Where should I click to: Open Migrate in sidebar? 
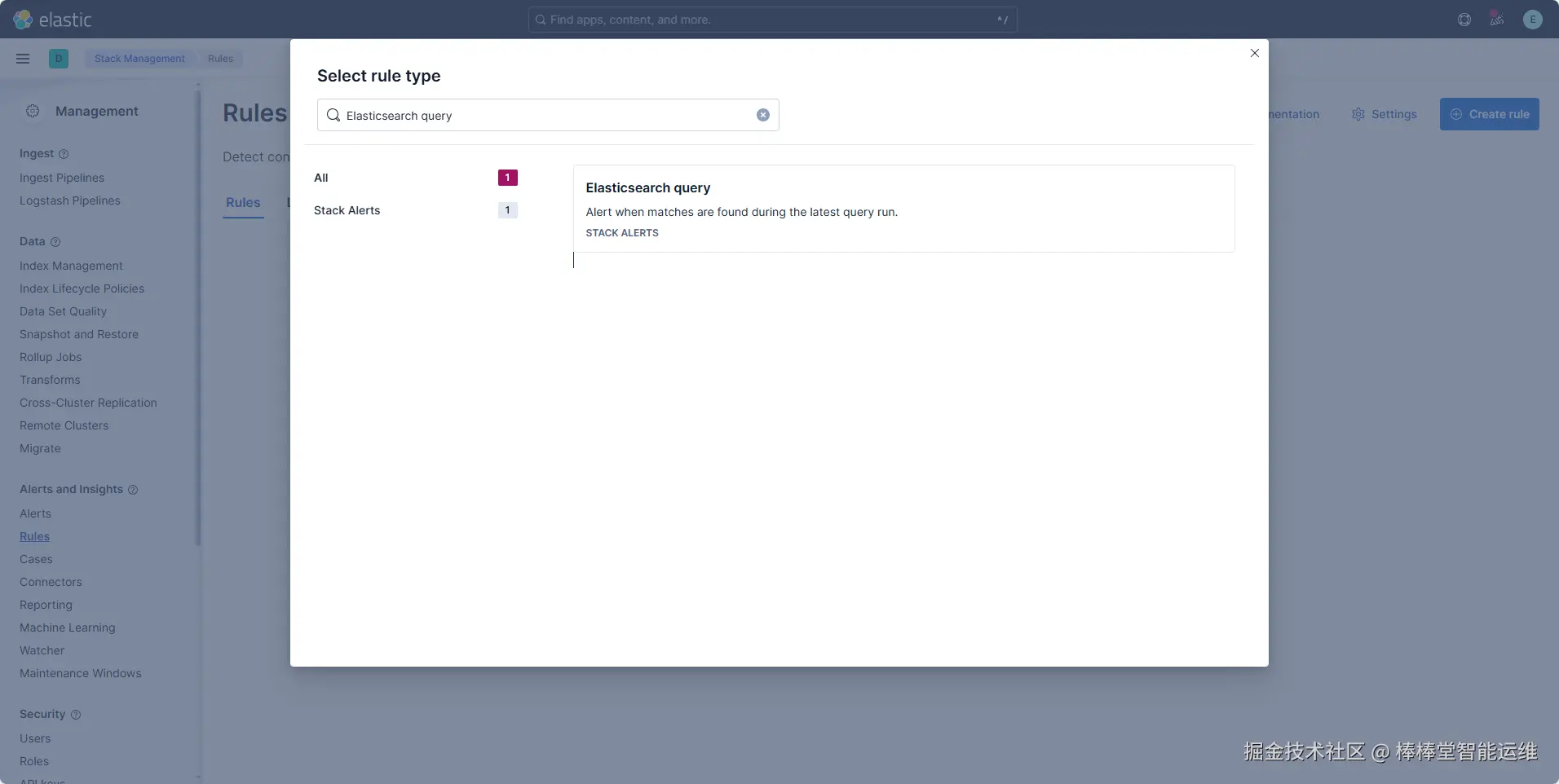coord(40,448)
